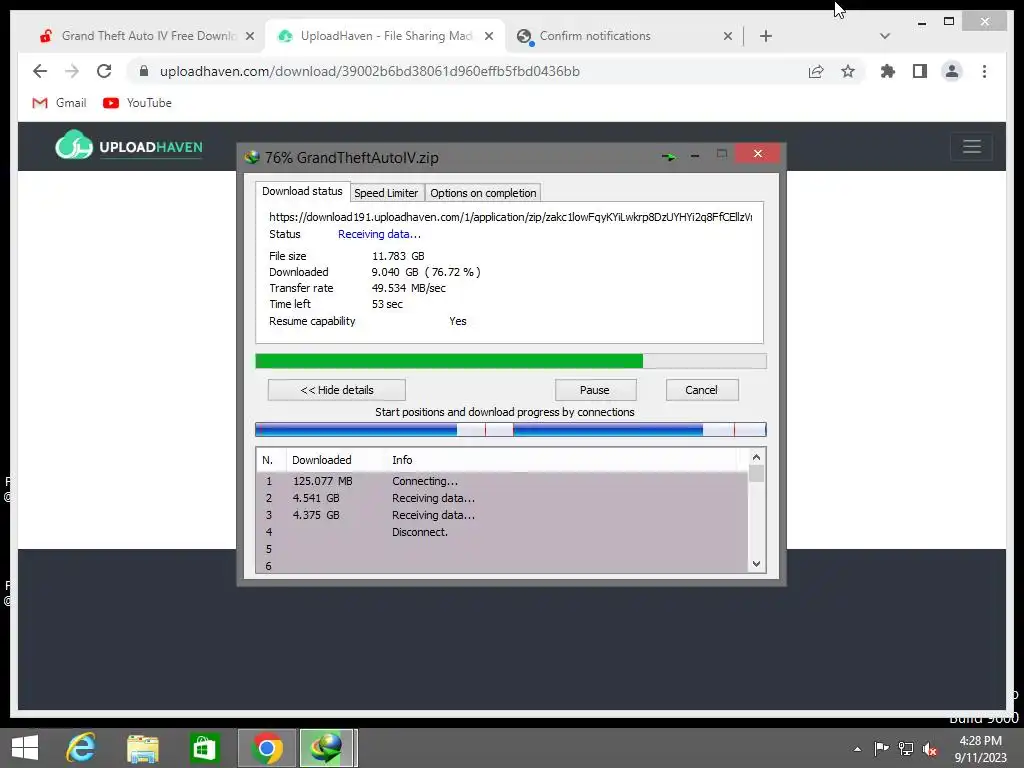Open Chrome extensions puzzle icon
This screenshot has height=768, width=1024.
(x=888, y=71)
